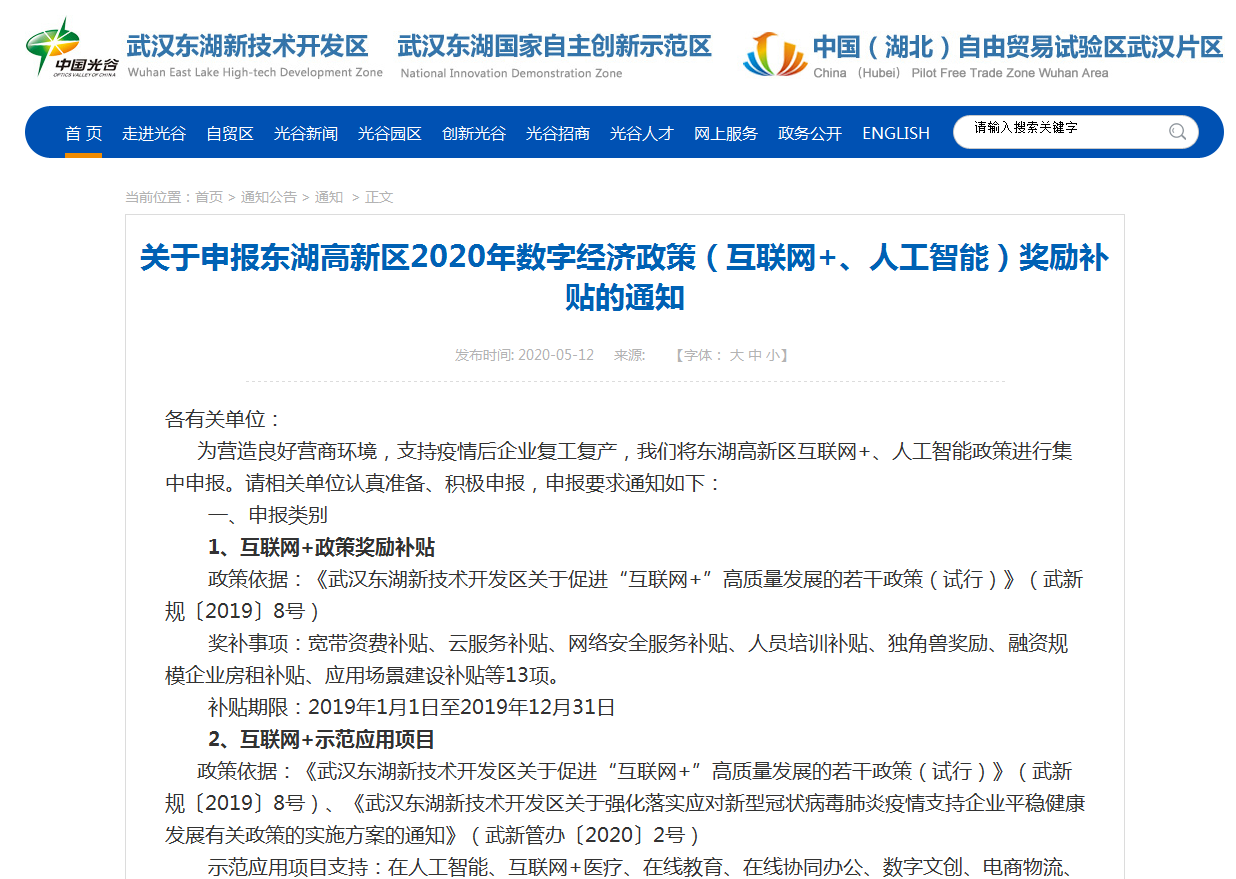The width and height of the screenshot is (1236, 879).
Task: Open the 政务公开 menu item
Action: point(810,133)
